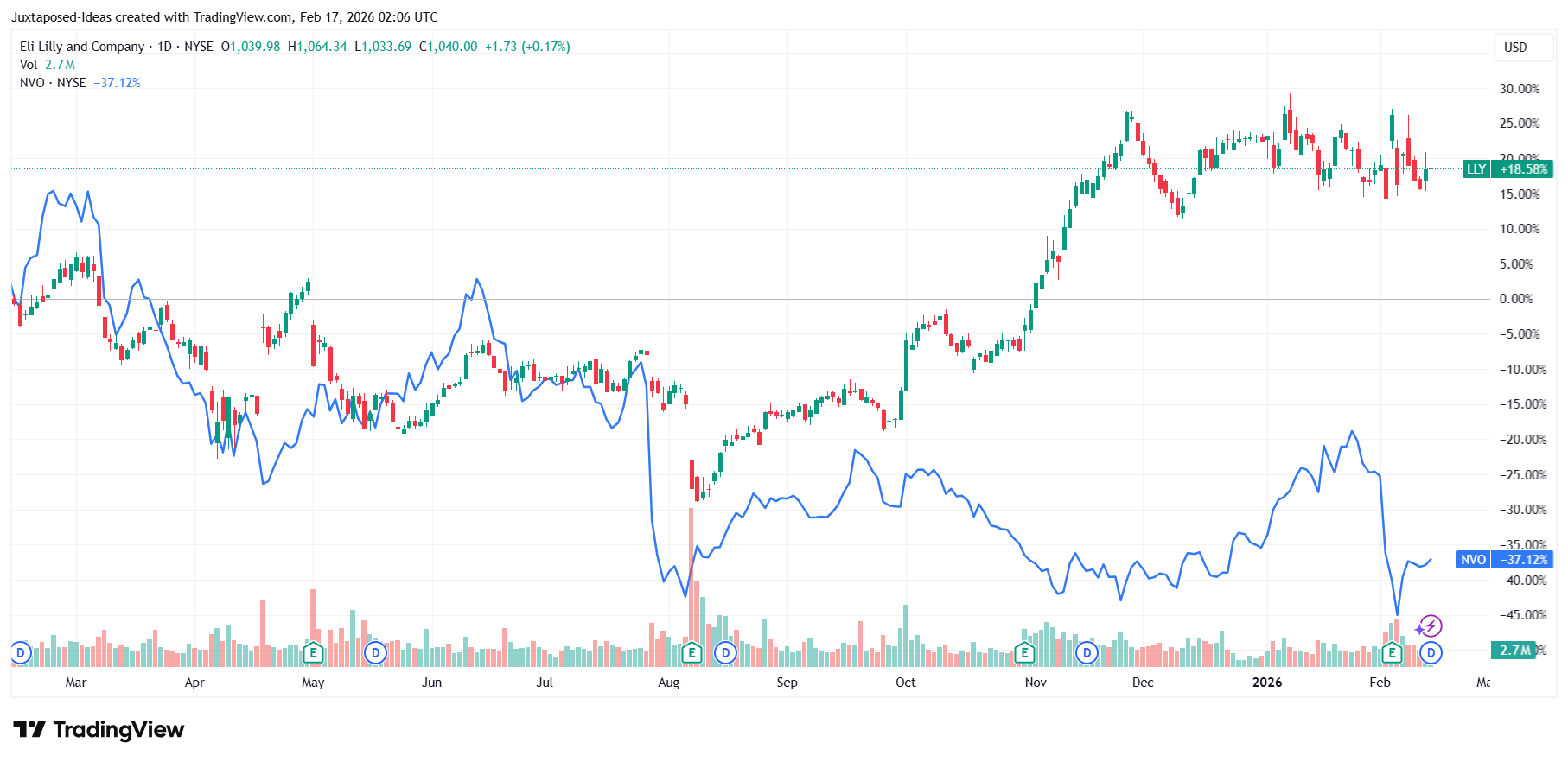Click the earliest dividend D marker at chart start
The width and height of the screenshot is (1568, 762).
pyautogui.click(x=21, y=652)
